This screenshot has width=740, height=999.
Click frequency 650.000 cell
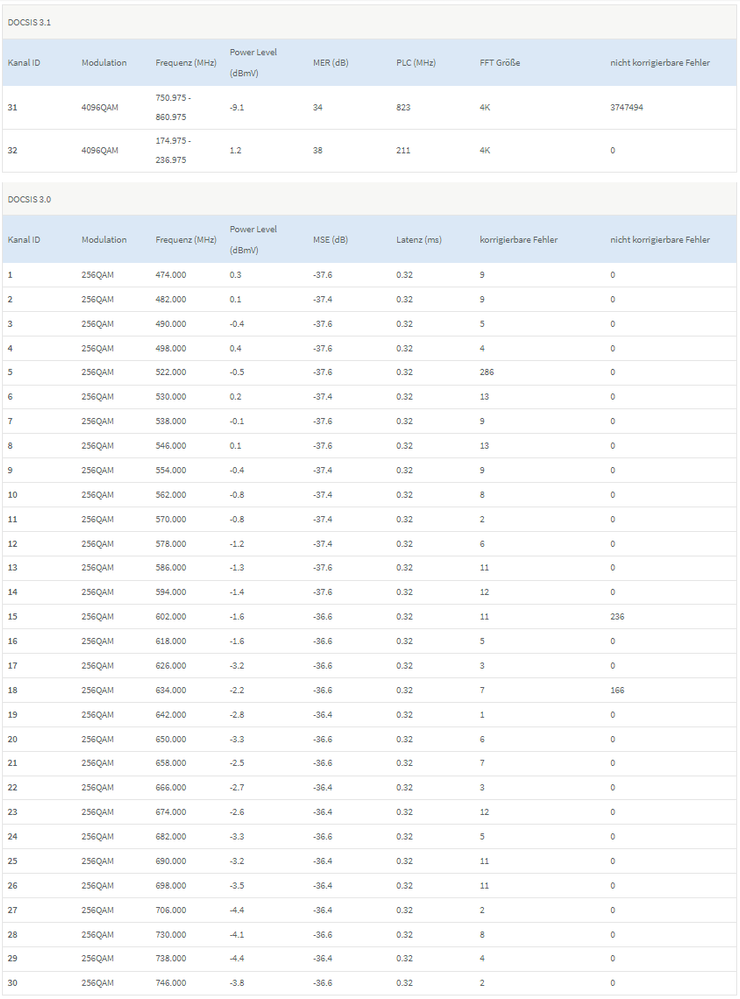(171, 739)
